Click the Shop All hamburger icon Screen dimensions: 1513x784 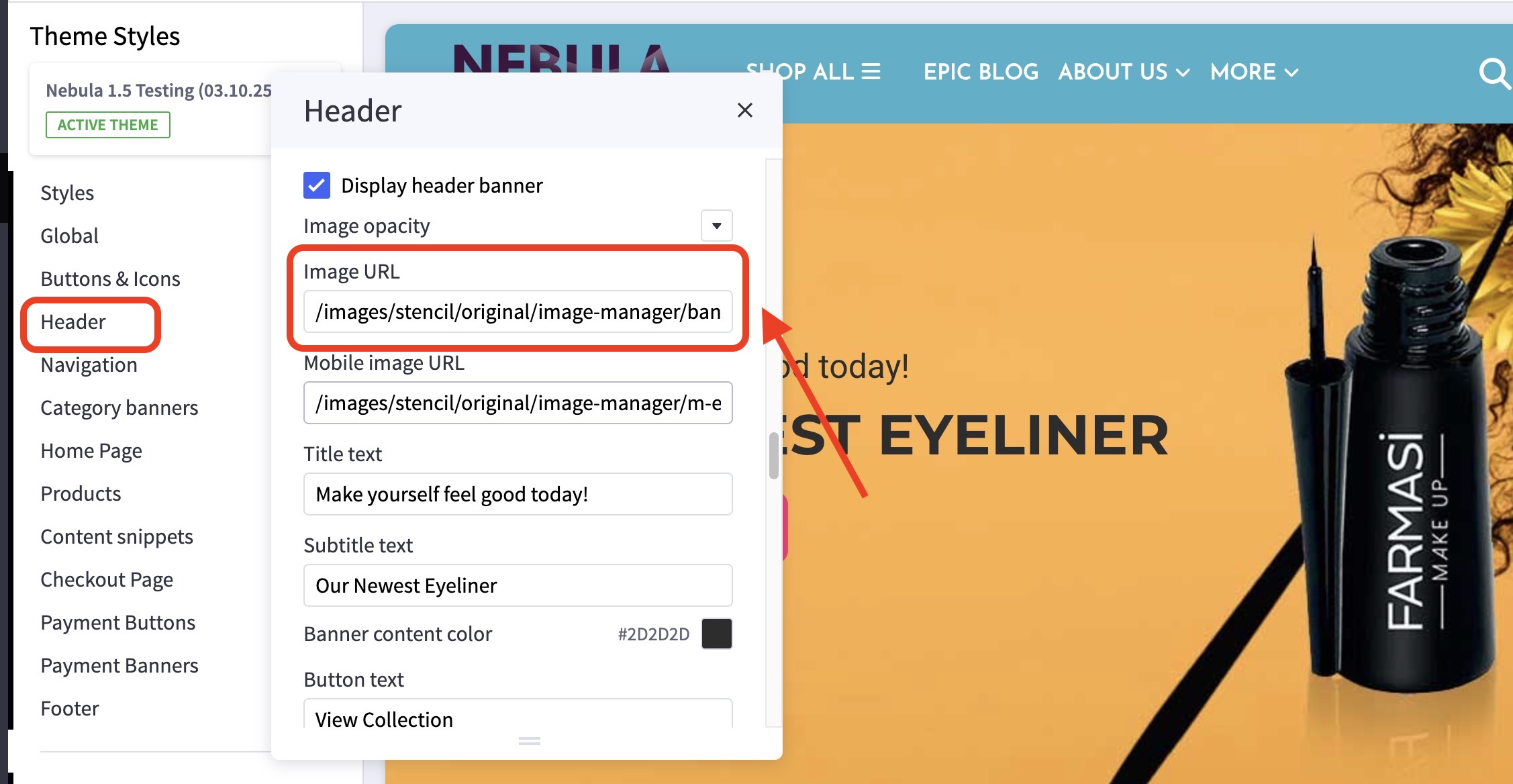coord(871,72)
